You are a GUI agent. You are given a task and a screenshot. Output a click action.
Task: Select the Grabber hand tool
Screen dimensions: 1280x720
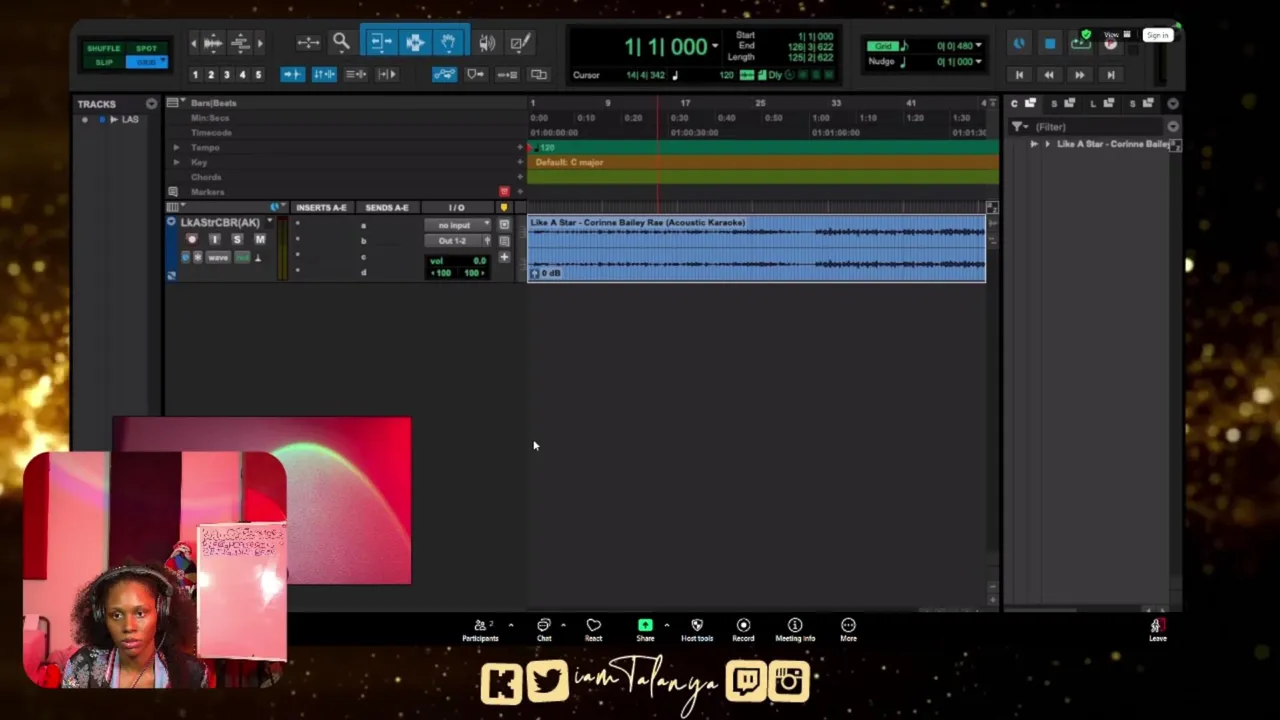point(449,42)
